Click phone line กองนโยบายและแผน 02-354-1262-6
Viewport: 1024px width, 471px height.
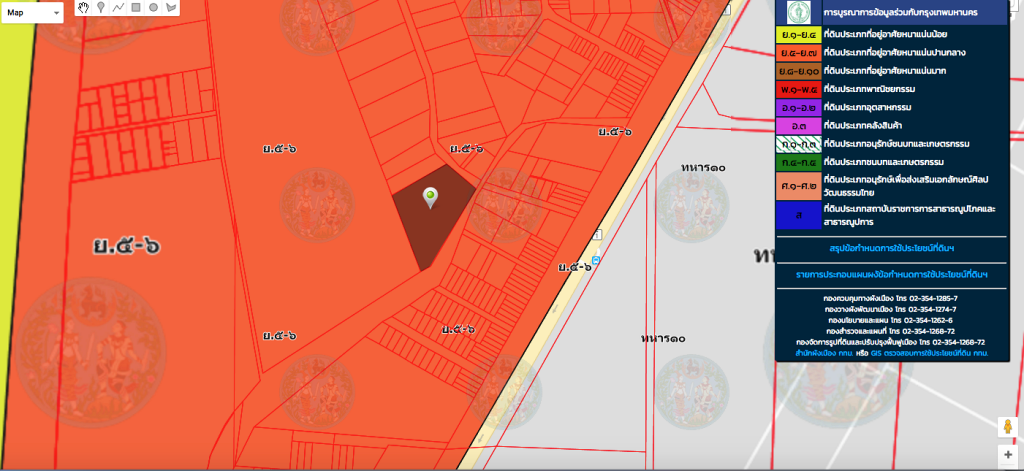(891, 320)
